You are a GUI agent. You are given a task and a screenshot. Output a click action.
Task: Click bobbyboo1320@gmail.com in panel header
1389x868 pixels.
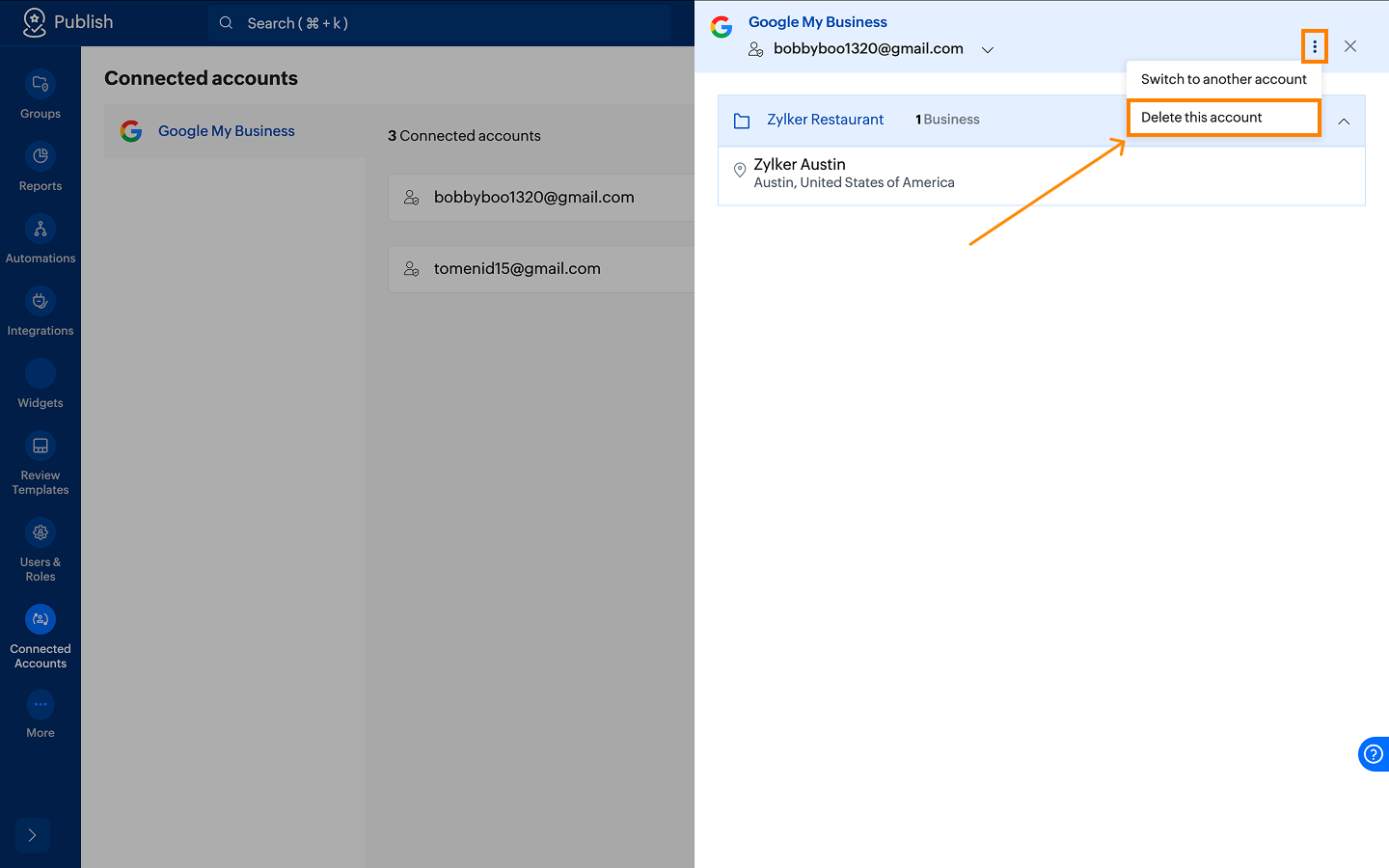pyautogui.click(x=868, y=48)
